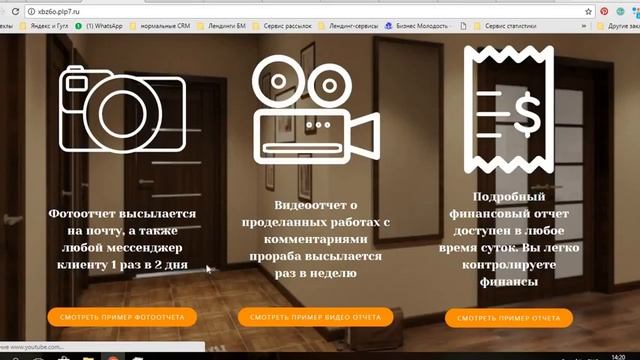Click the Бизнес Молодость bookmark favicon
Screen dimensions: 640x360
tap(389, 26)
